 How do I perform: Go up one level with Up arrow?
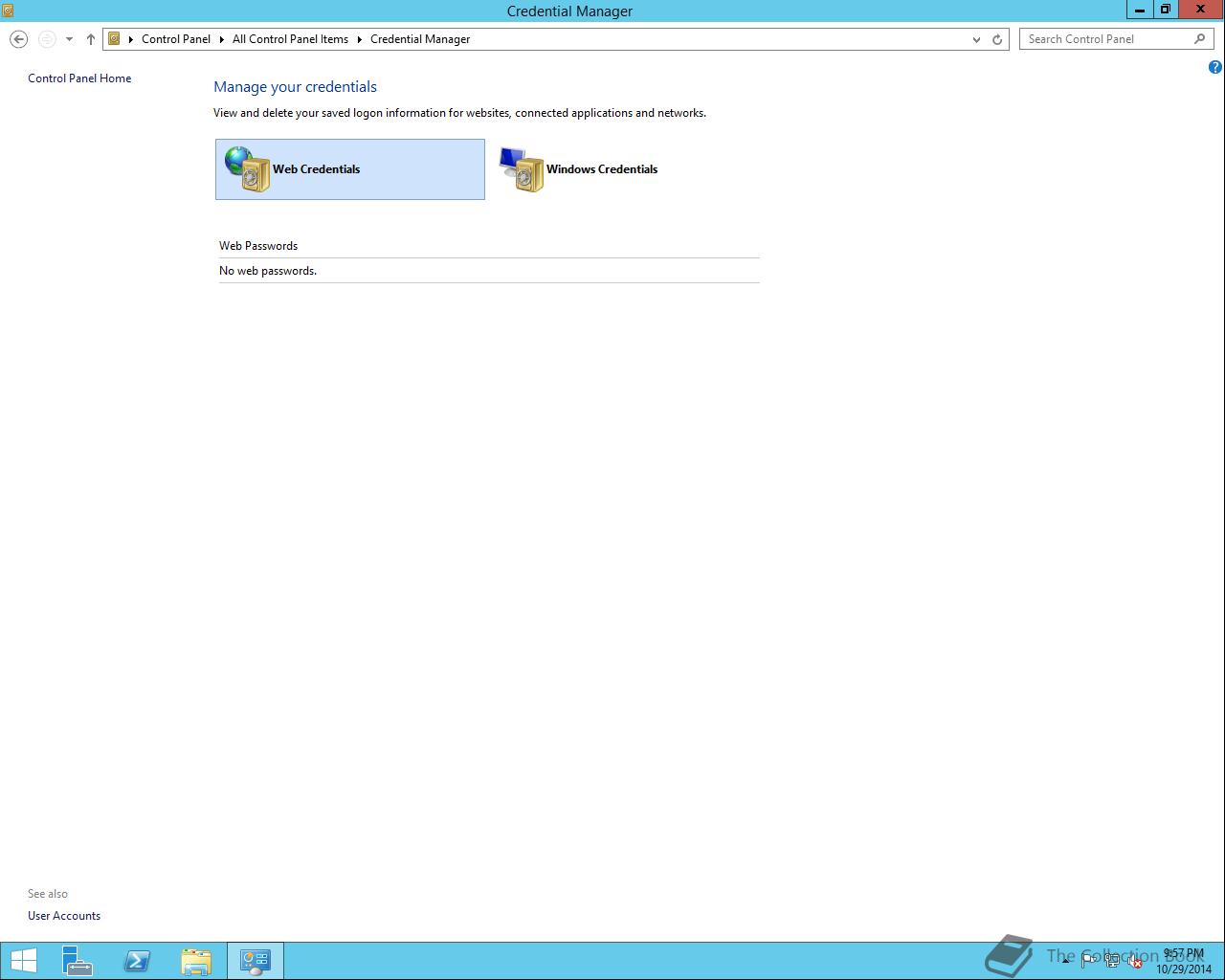[91, 39]
